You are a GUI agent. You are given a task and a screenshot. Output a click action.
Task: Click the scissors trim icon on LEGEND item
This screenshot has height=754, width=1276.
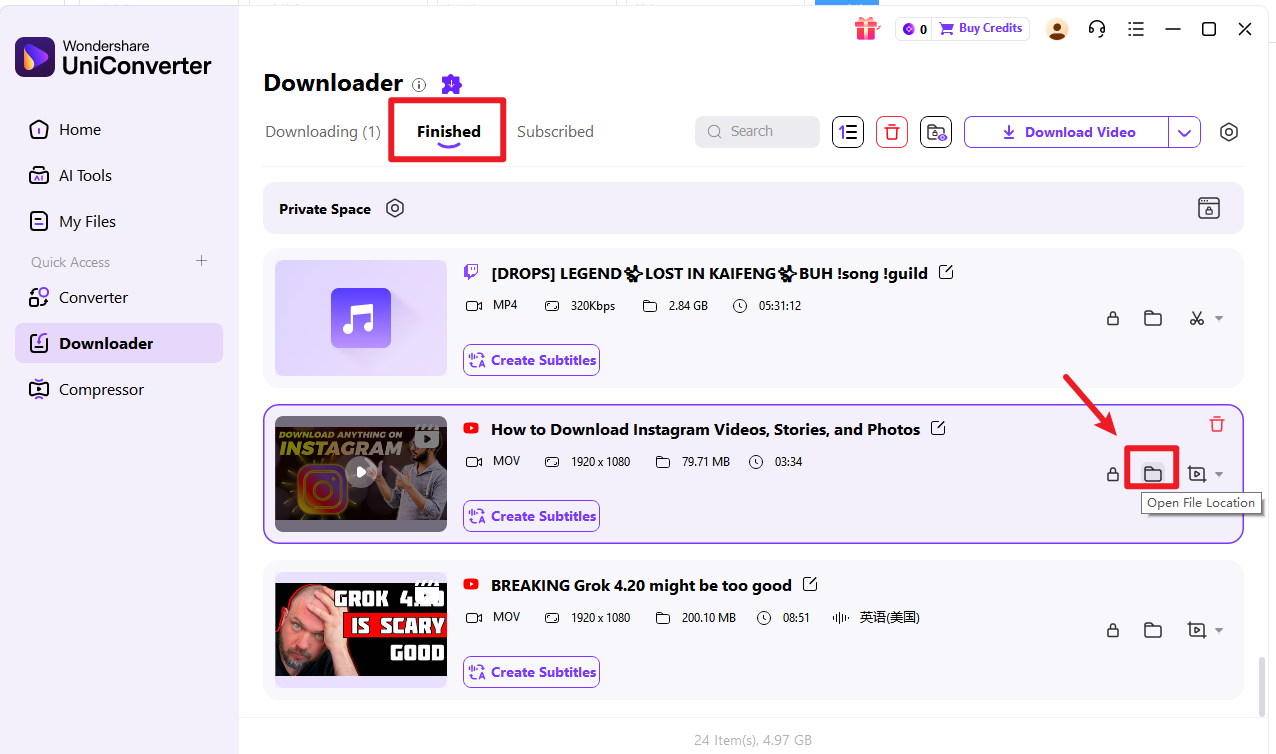(1196, 318)
